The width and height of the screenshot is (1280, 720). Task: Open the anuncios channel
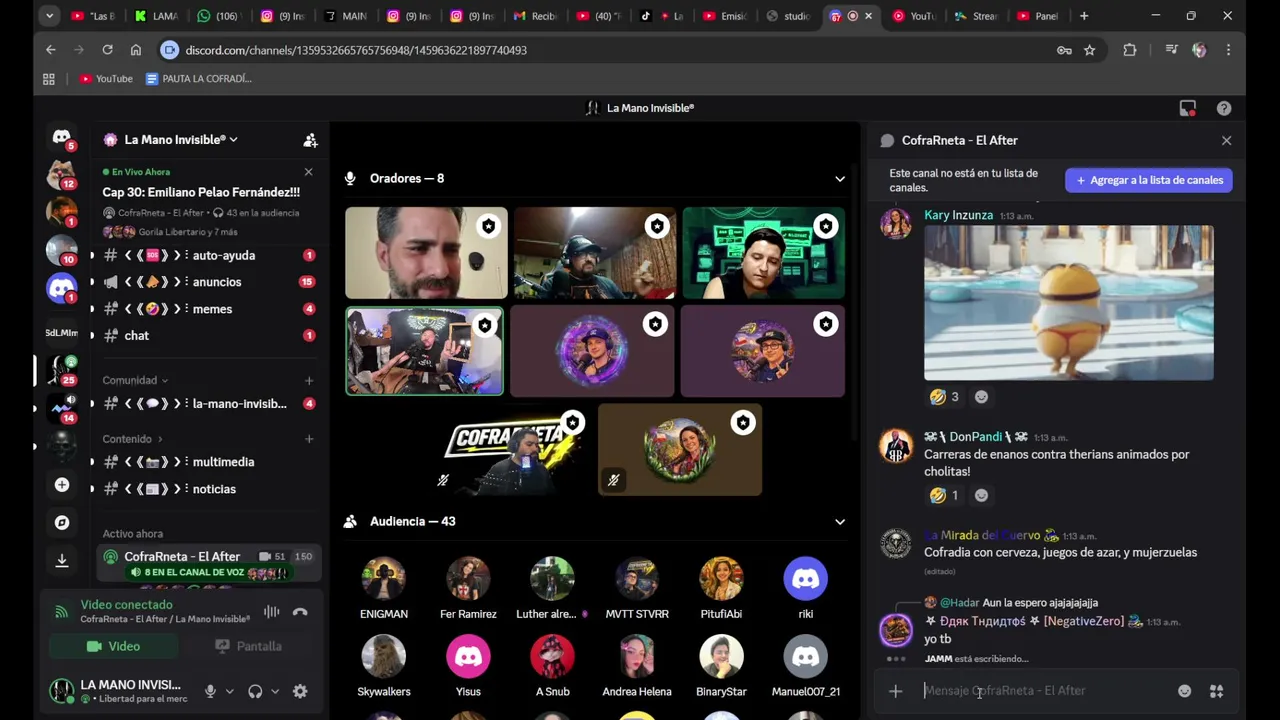[x=208, y=282]
